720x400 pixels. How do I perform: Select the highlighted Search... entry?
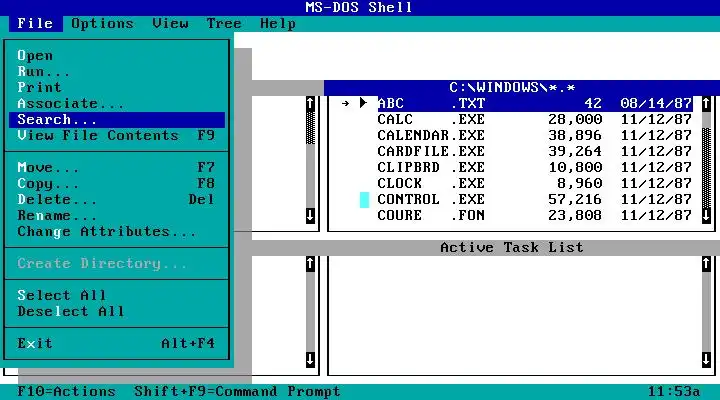coord(117,119)
